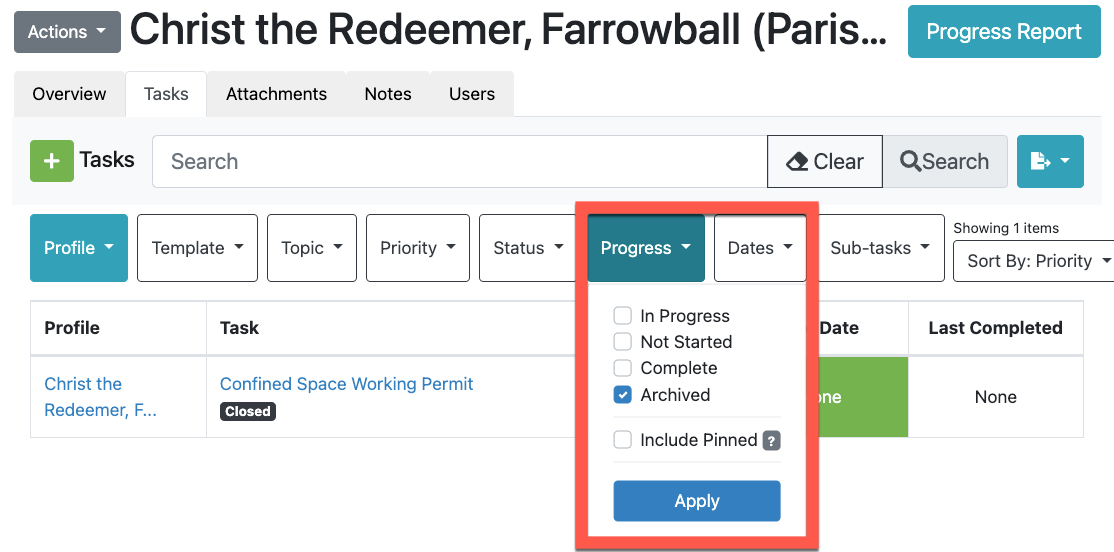Screen dimensions: 1114x552
Task: Focus the tasks Search input field
Action: [460, 161]
